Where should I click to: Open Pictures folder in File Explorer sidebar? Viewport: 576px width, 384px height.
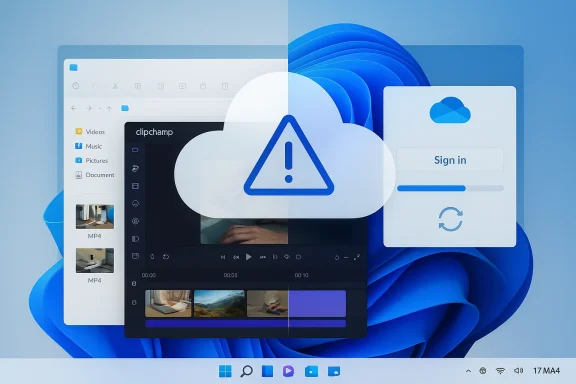pyautogui.click(x=91, y=161)
